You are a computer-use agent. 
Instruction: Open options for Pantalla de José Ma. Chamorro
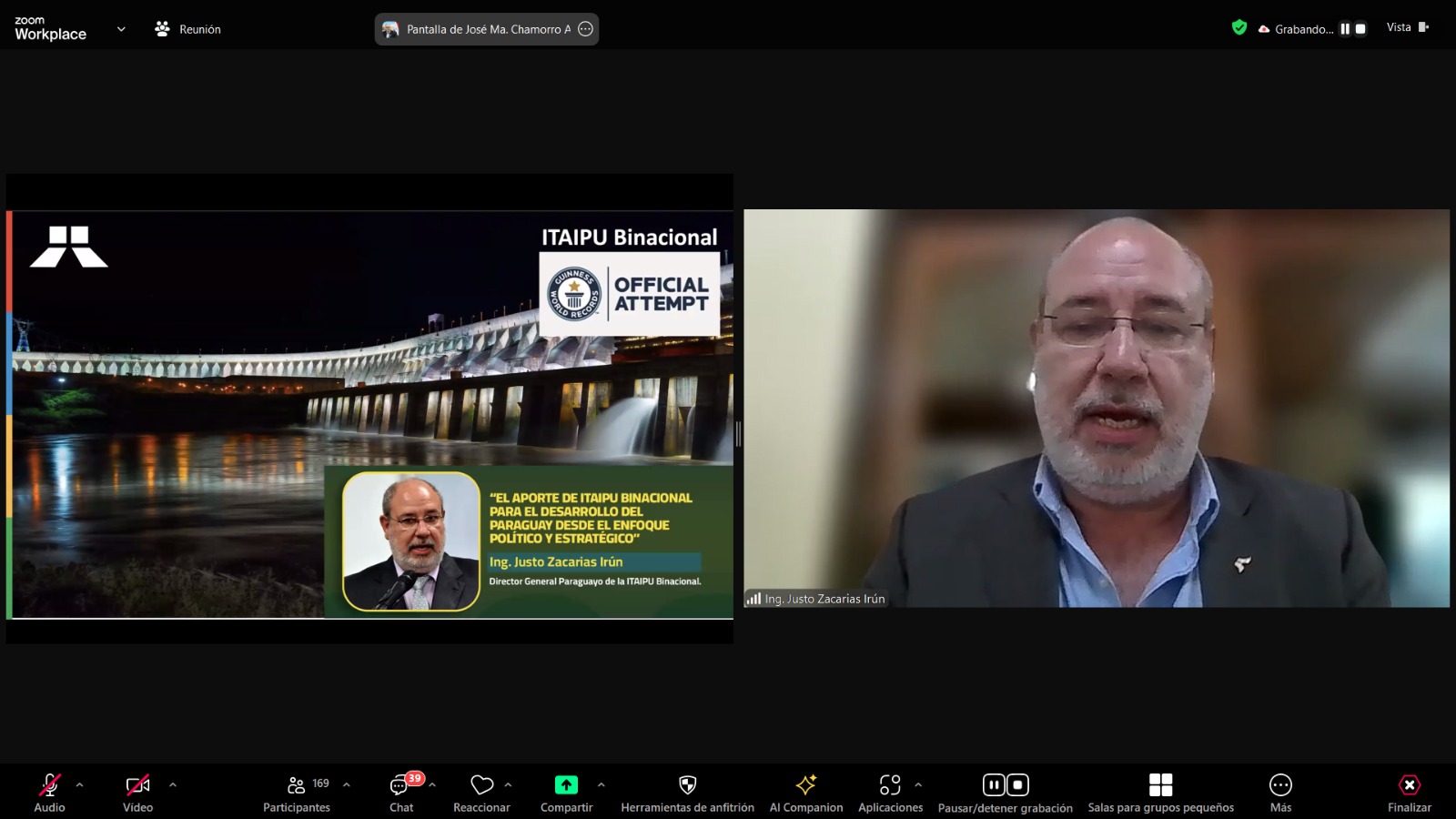pyautogui.click(x=586, y=29)
